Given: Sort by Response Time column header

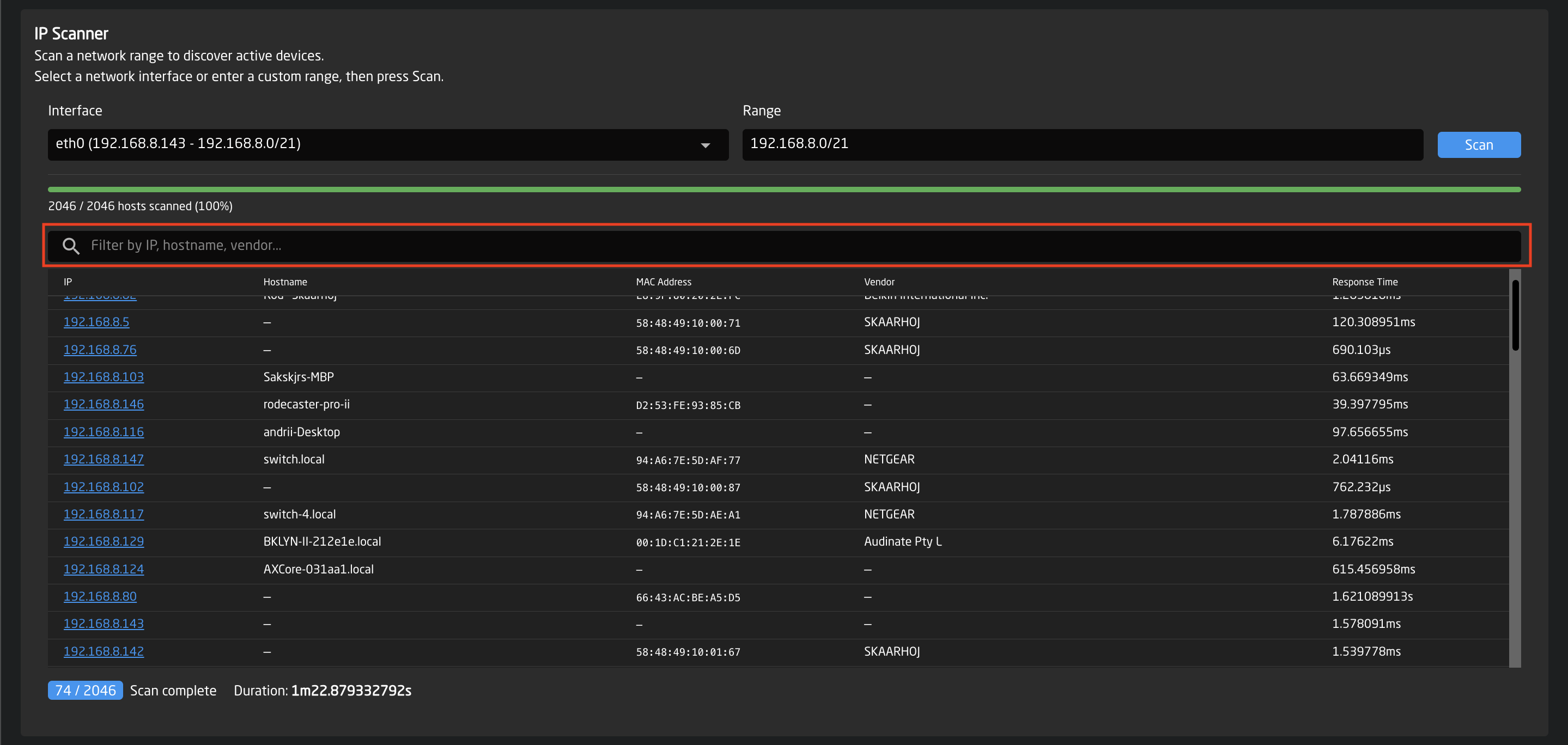Looking at the screenshot, I should coord(1364,282).
